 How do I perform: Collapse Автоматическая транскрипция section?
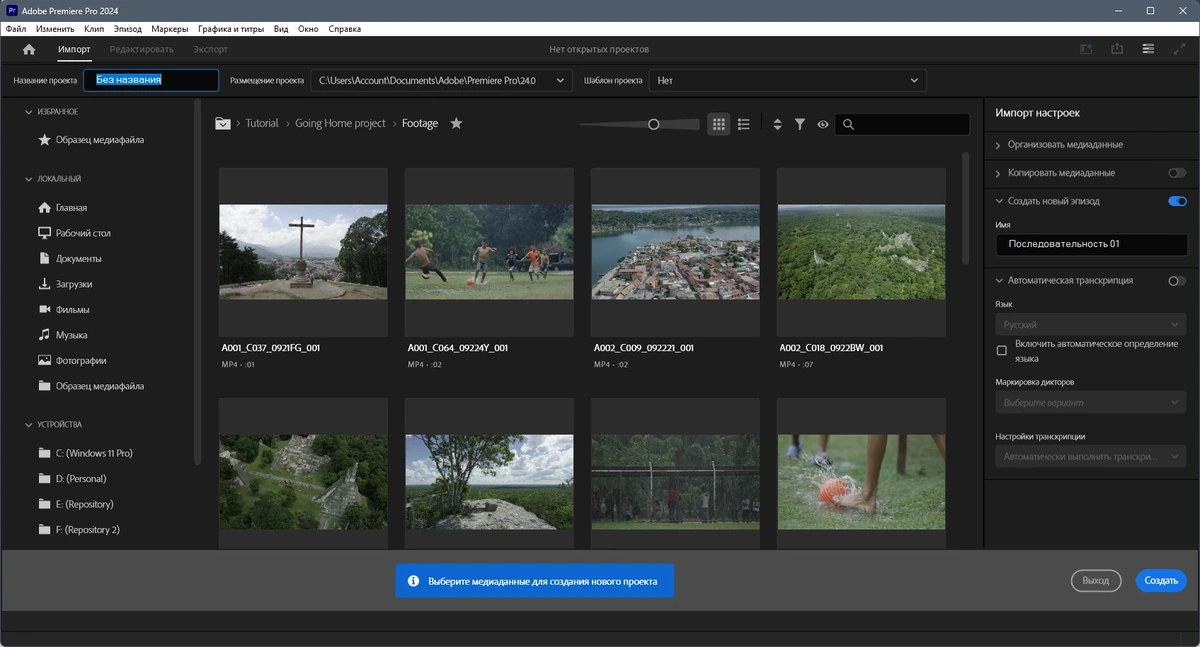coord(998,281)
